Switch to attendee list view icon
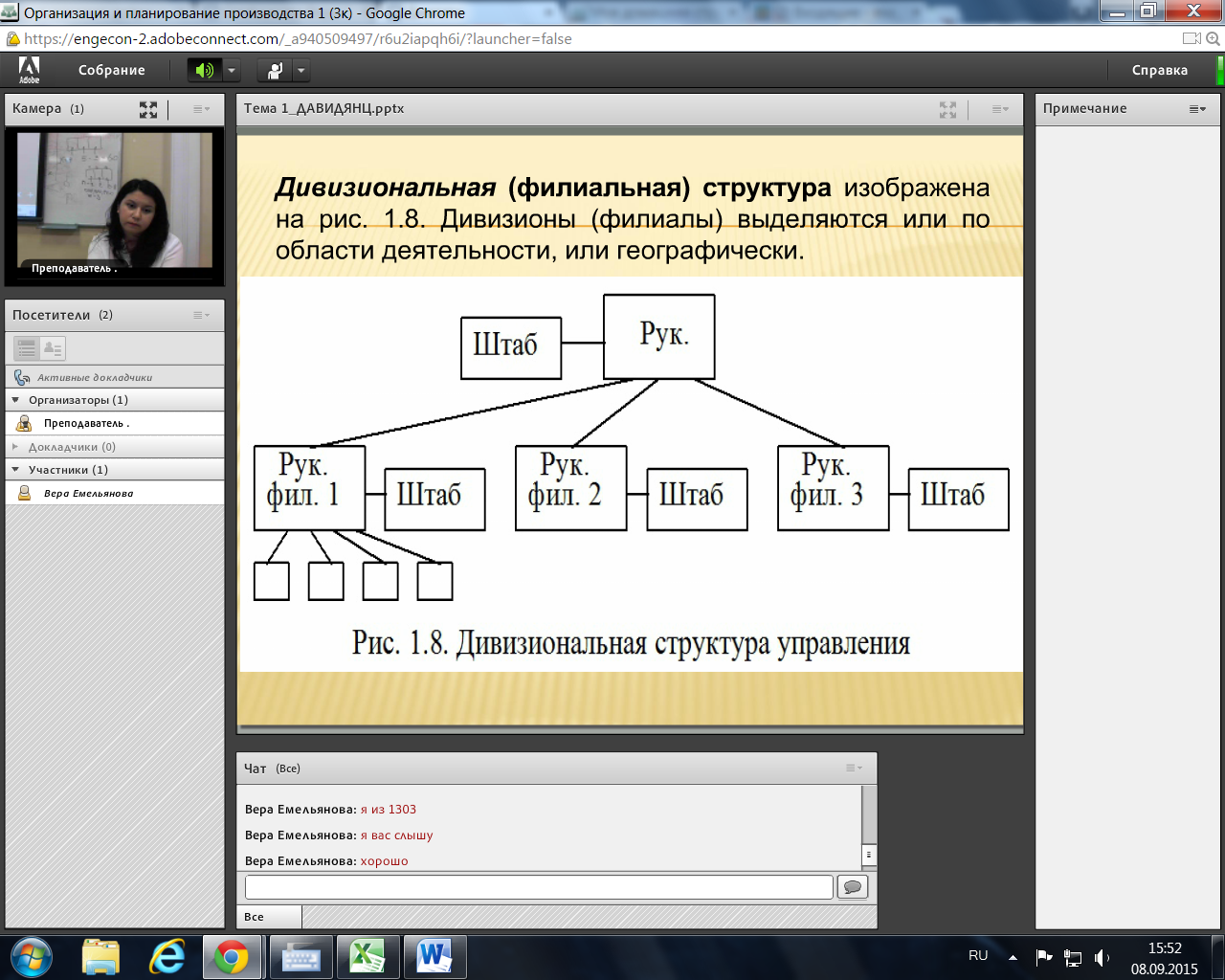Viewport: 1225px width, 980px height. 27,348
